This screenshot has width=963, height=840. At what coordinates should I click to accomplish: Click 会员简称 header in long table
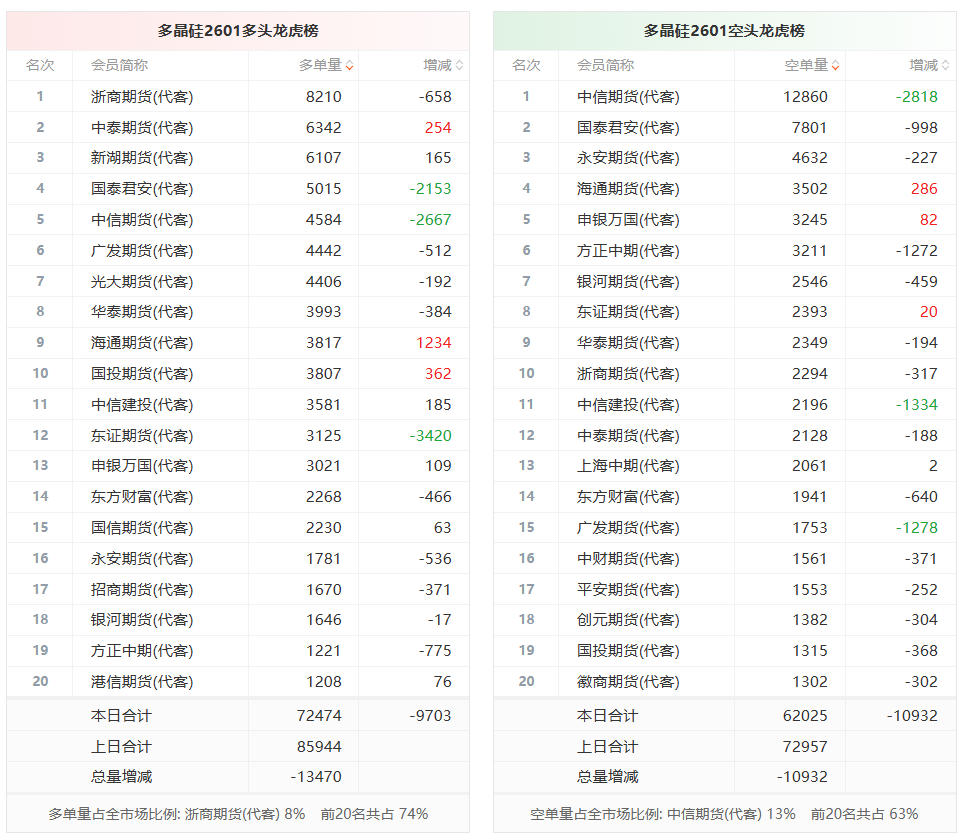coord(120,65)
